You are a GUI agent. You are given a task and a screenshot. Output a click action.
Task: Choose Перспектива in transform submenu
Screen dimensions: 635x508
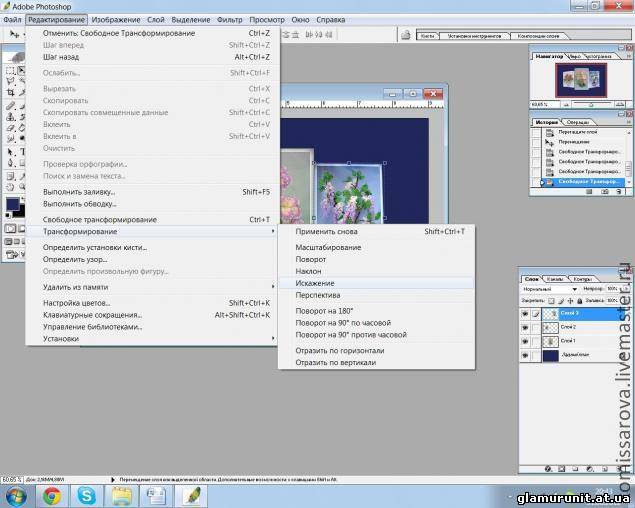pos(376,295)
